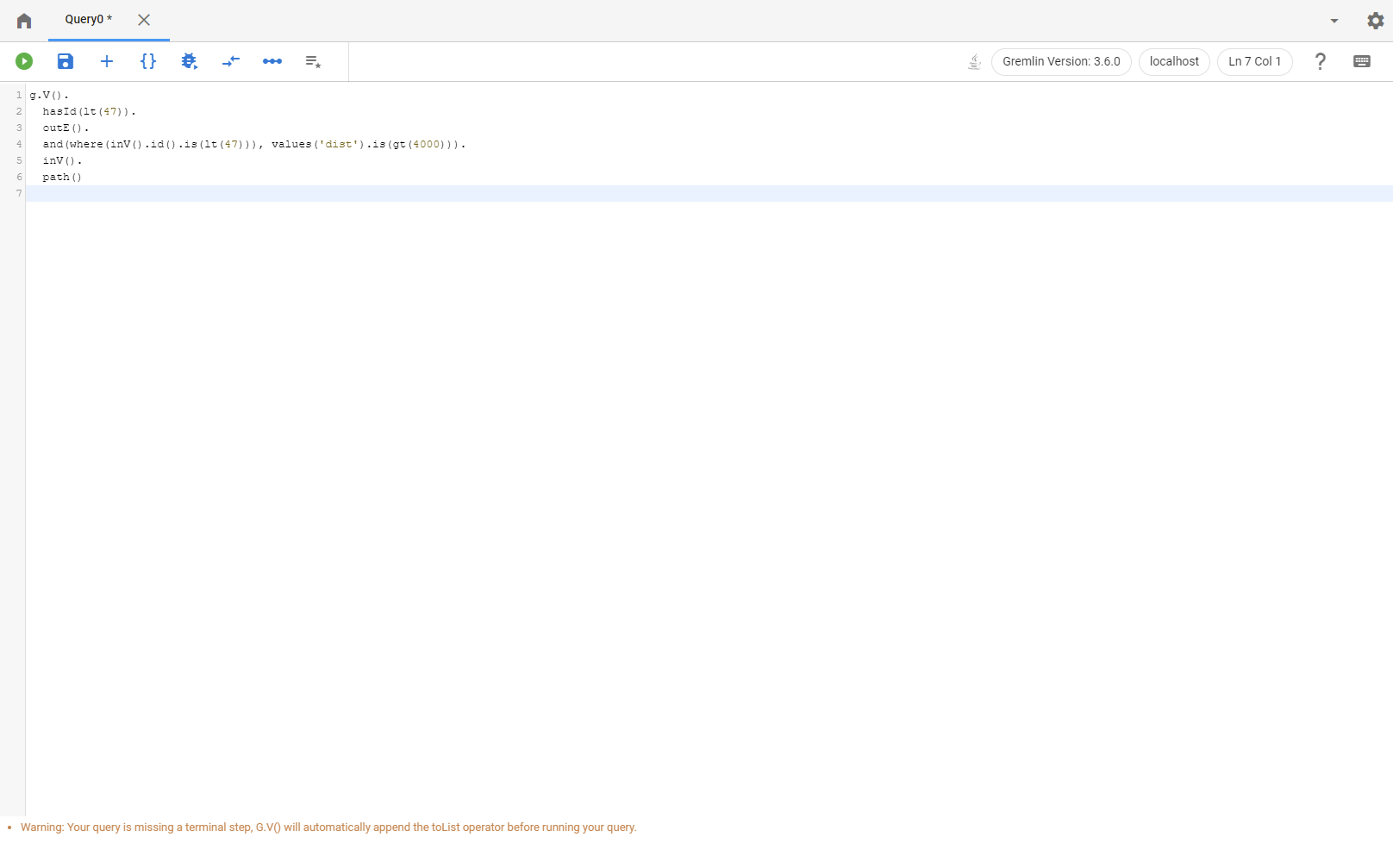
Task: Click the 'dist' string literal in code
Action: tap(339, 145)
